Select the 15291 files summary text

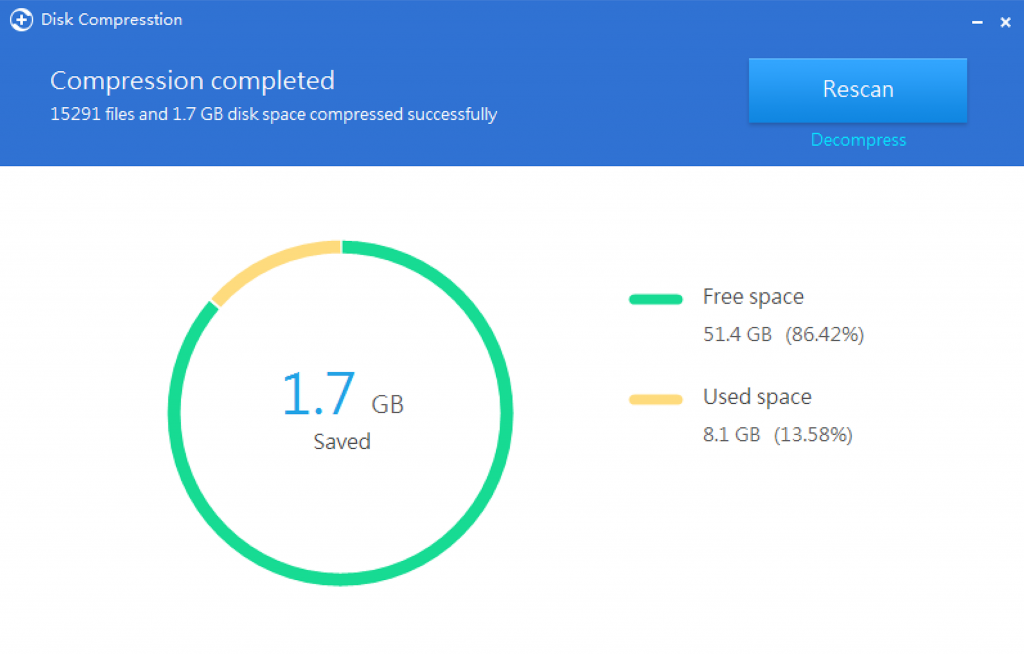click(x=274, y=114)
